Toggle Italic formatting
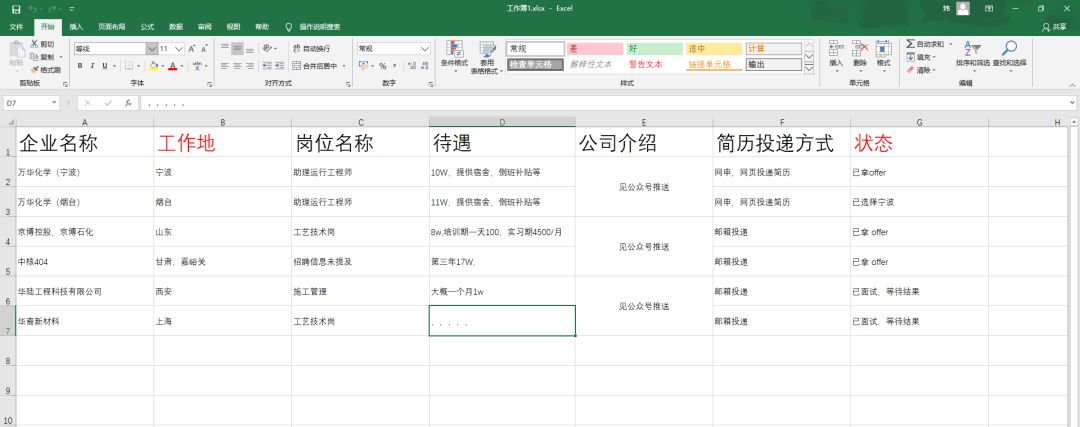Image resolution: width=1080 pixels, height=427 pixels. (92, 66)
